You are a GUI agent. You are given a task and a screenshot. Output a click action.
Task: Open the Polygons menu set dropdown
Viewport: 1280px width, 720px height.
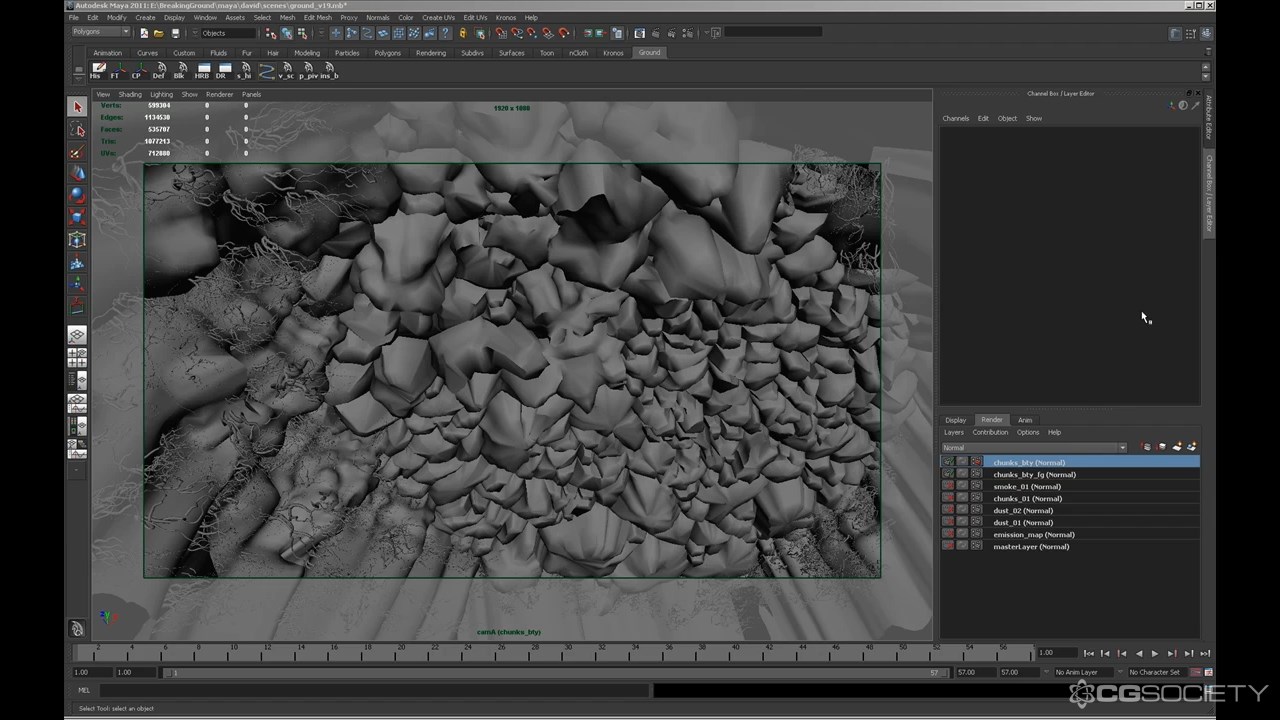100,32
